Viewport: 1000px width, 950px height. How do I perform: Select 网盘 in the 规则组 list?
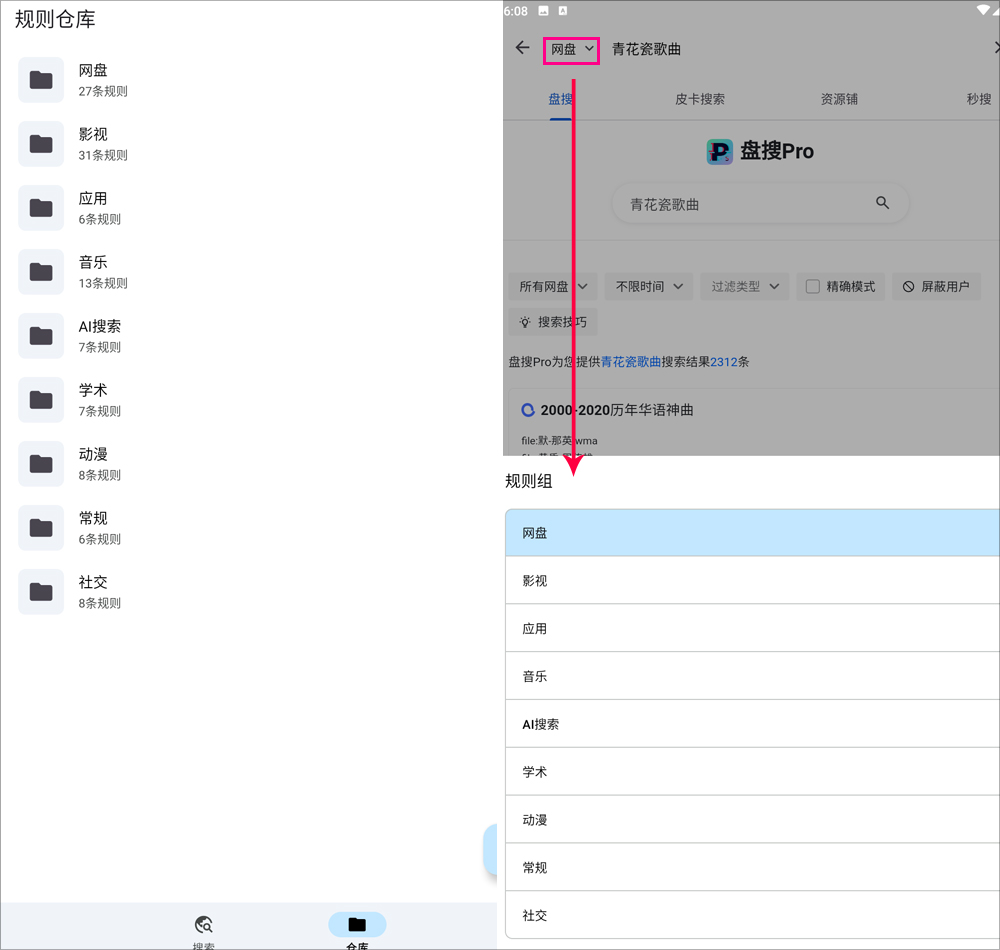click(753, 533)
